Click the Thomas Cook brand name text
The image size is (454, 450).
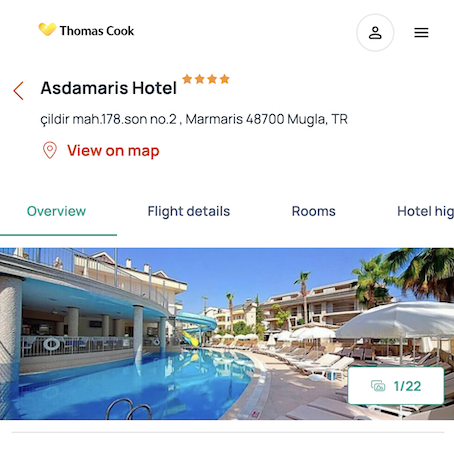[x=97, y=31]
